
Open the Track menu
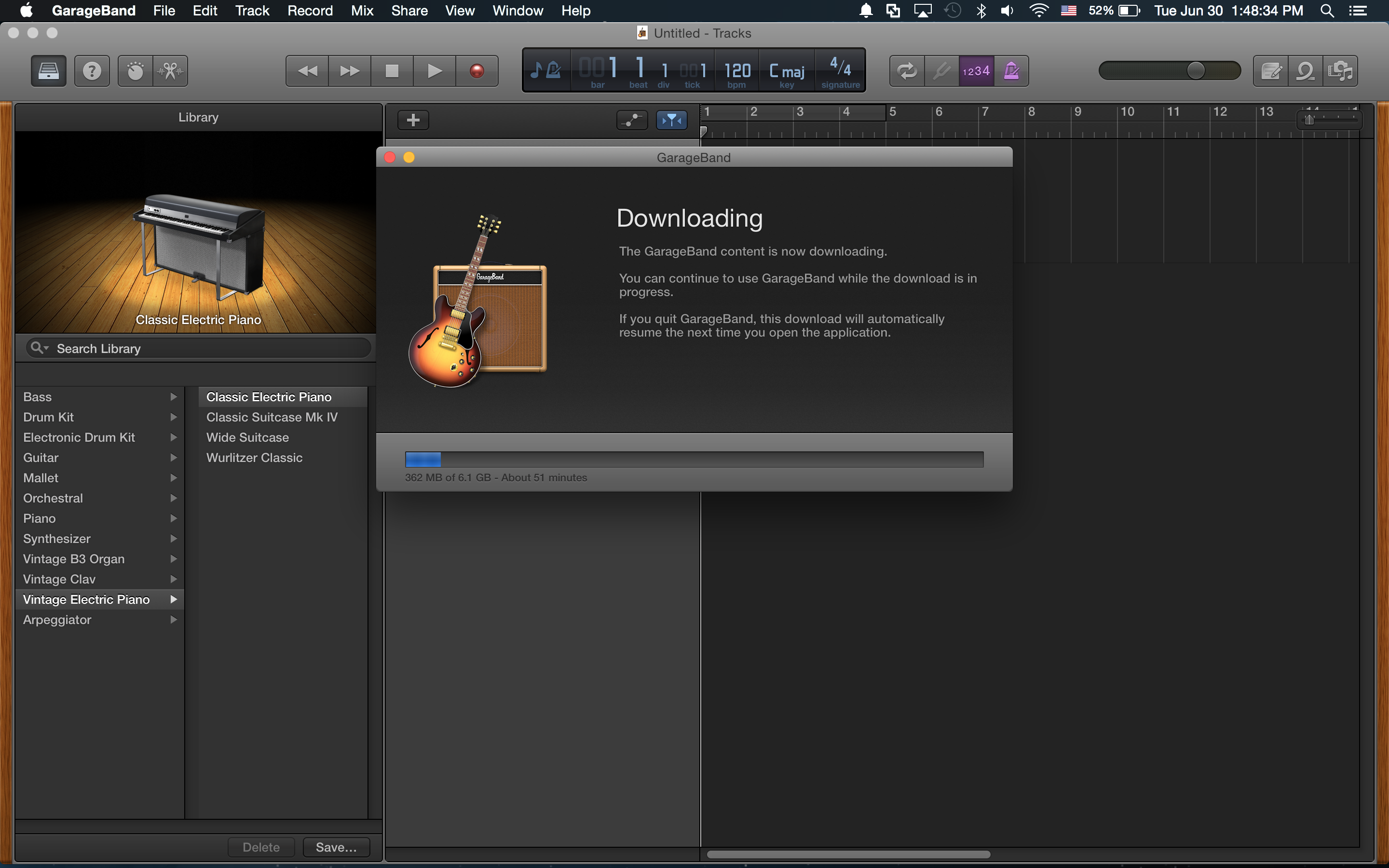coord(252,11)
